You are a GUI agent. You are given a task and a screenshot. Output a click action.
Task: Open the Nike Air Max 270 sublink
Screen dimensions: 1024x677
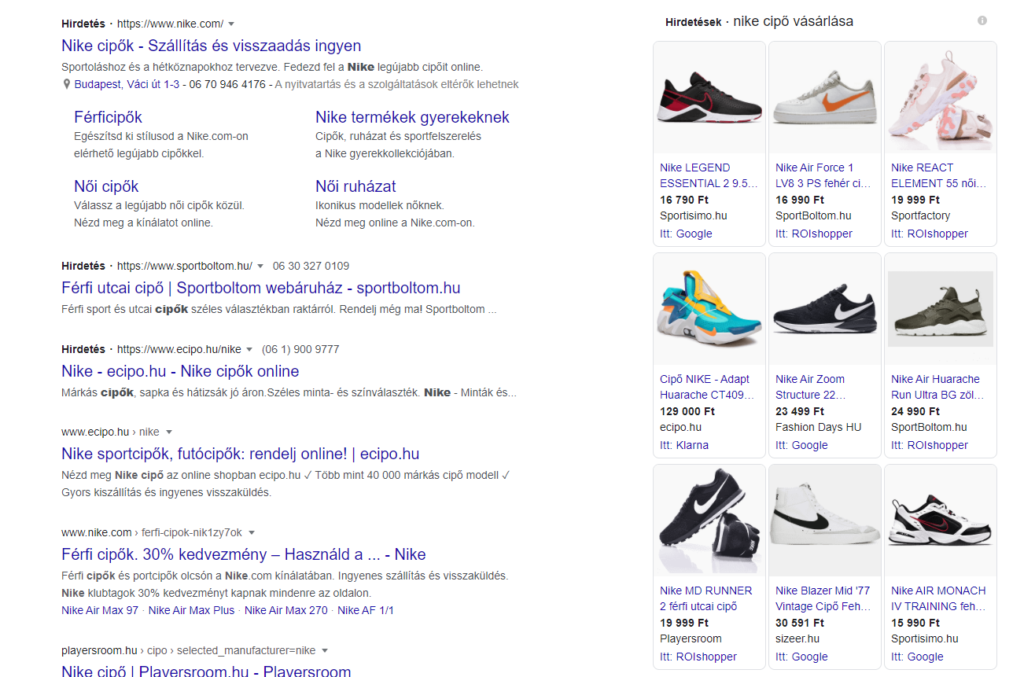pyautogui.click(x=286, y=610)
